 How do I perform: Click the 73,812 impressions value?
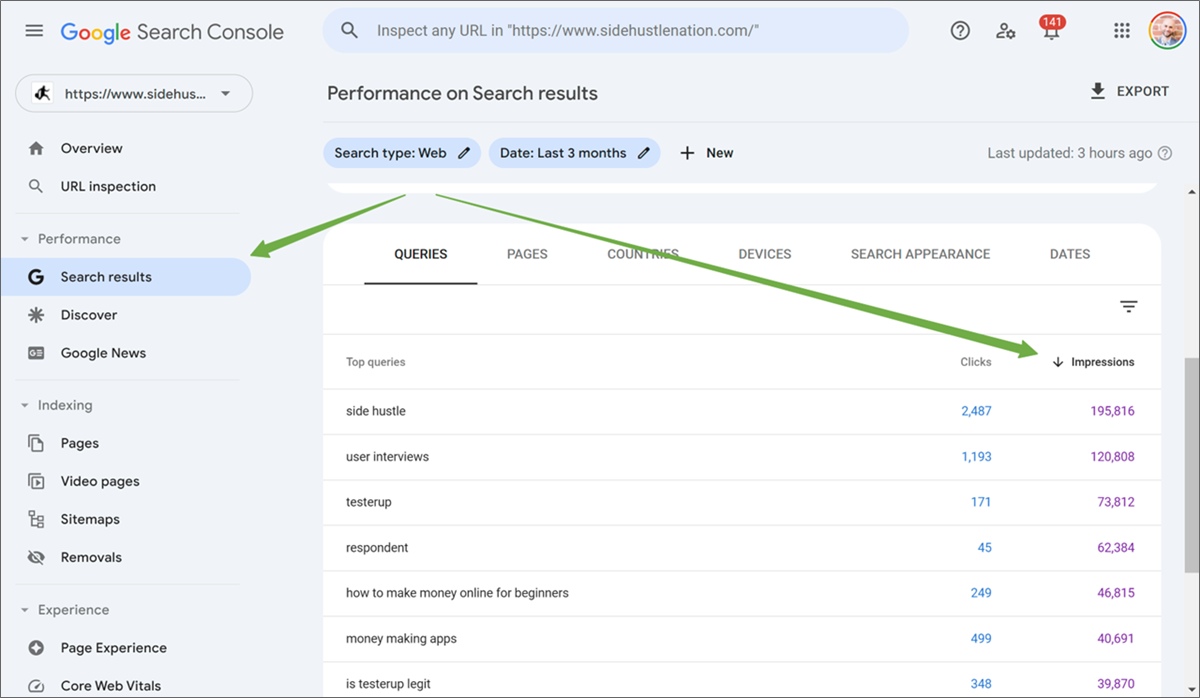[1116, 502]
